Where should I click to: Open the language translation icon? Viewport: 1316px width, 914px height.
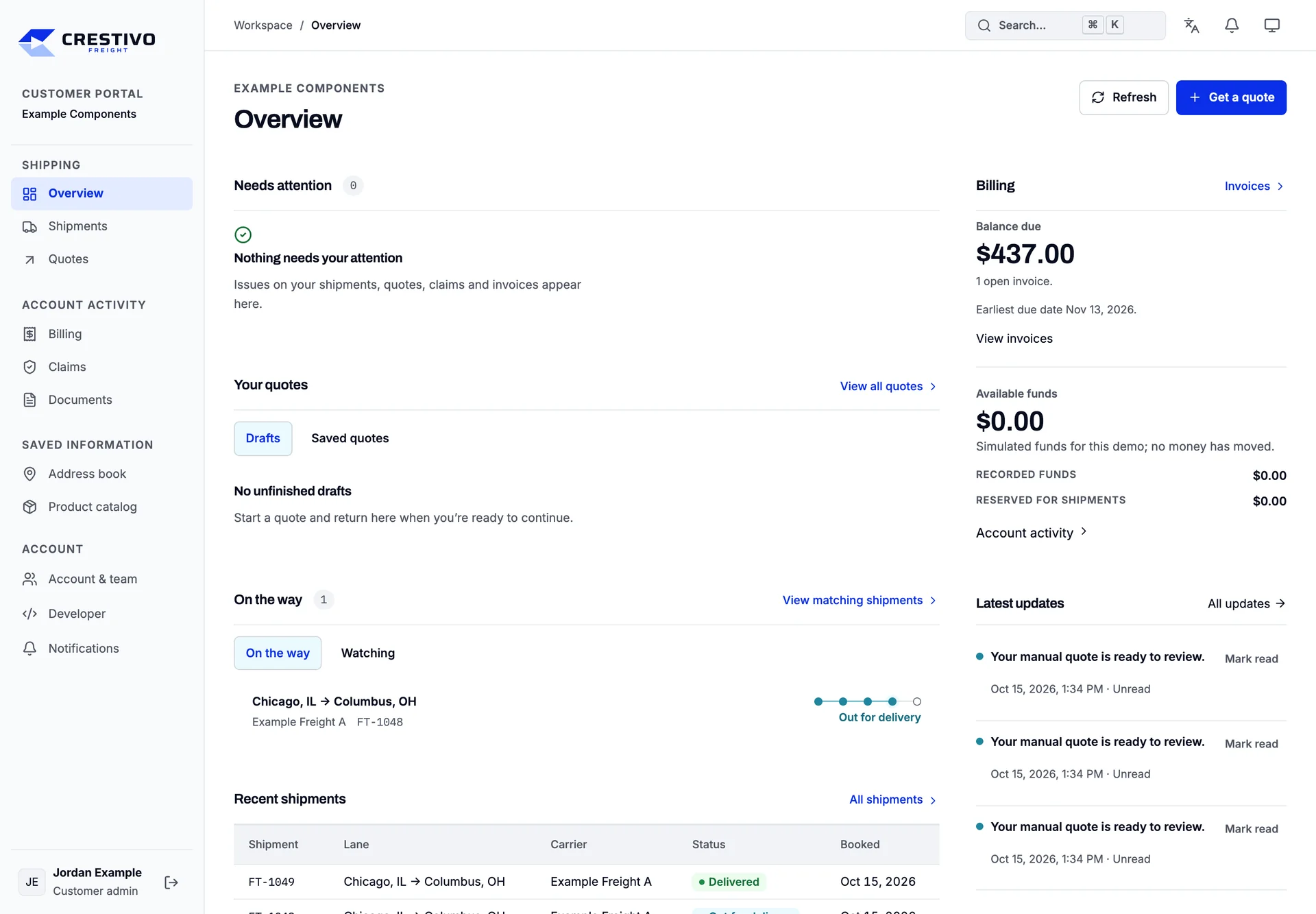(1191, 25)
